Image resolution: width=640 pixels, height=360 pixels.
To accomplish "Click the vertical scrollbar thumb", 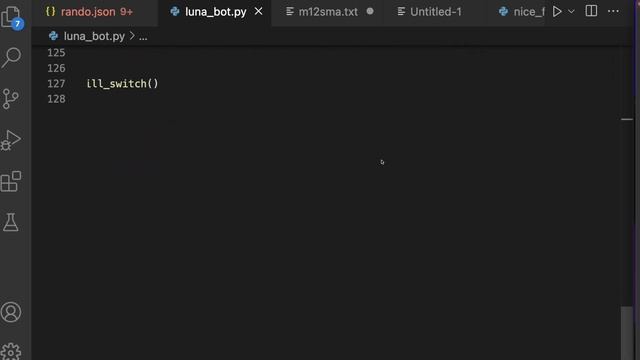I will [627, 333].
